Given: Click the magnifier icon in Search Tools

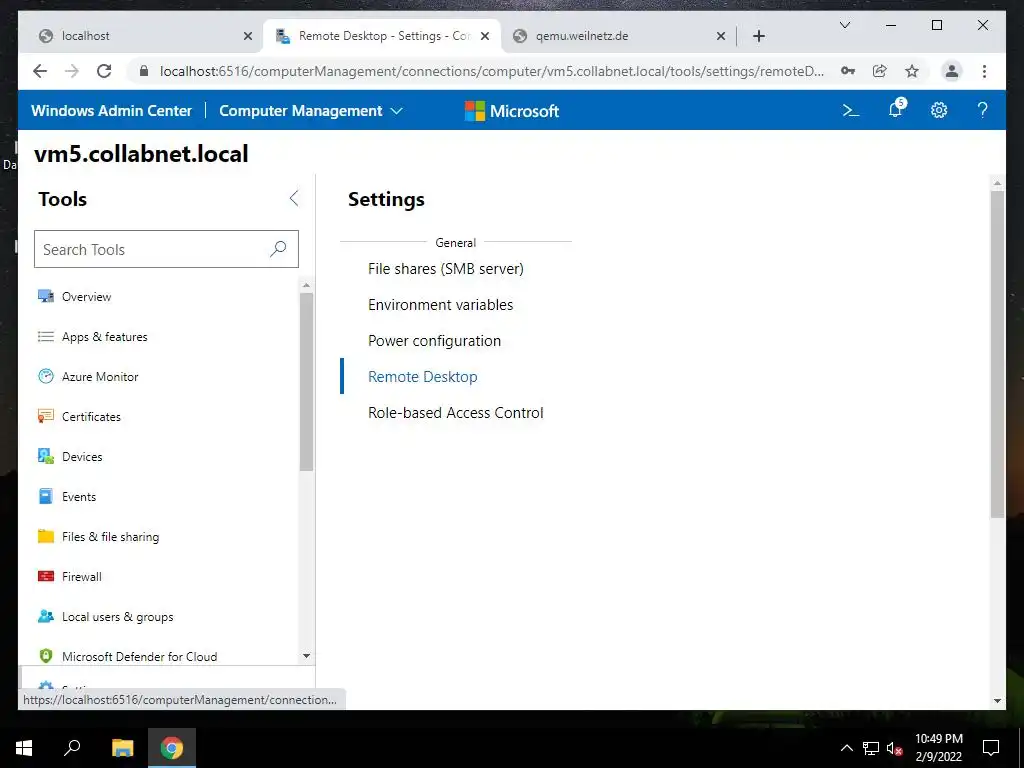Looking at the screenshot, I should click(x=278, y=249).
